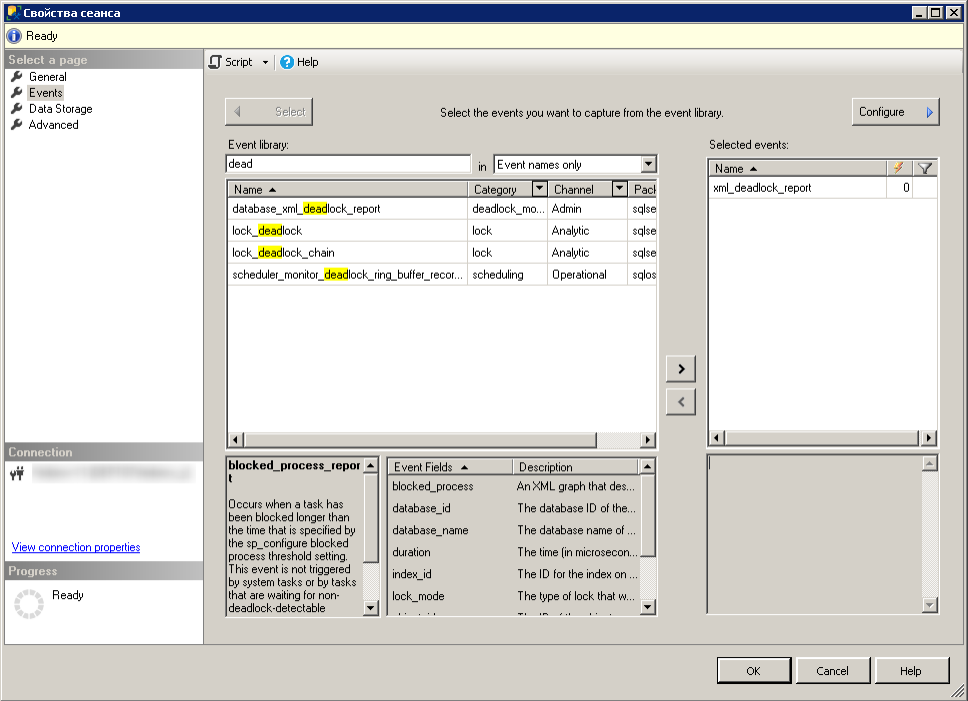Viewport: 968px width, 701px height.
Task: Click the Configure button
Action: tap(895, 112)
